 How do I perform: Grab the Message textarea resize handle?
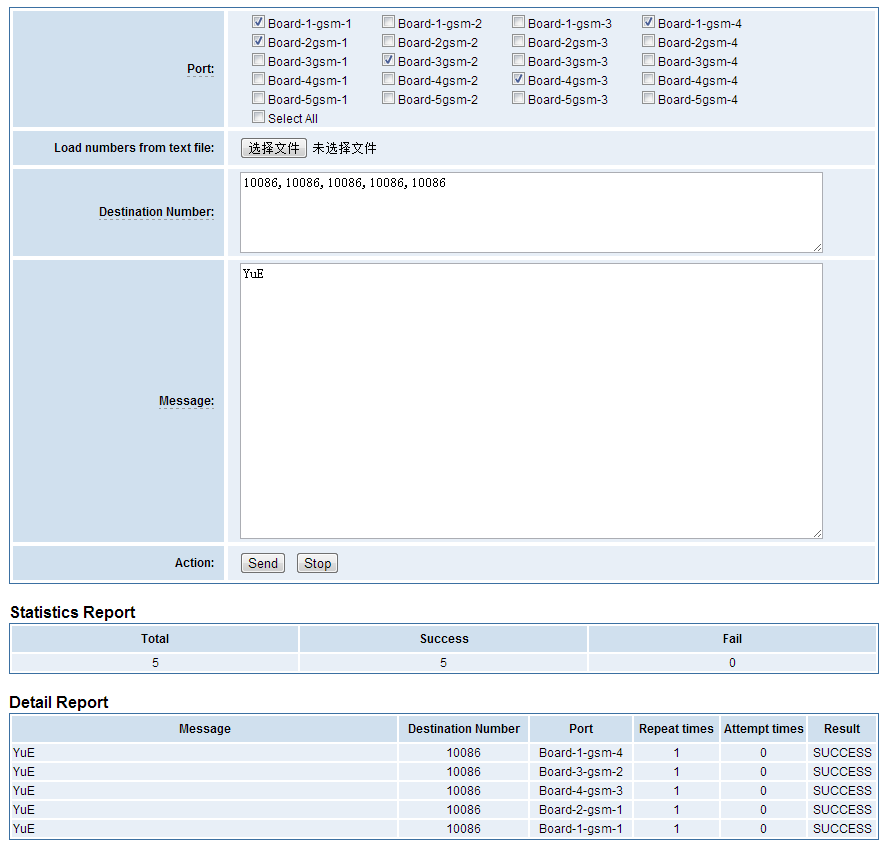(x=818, y=534)
